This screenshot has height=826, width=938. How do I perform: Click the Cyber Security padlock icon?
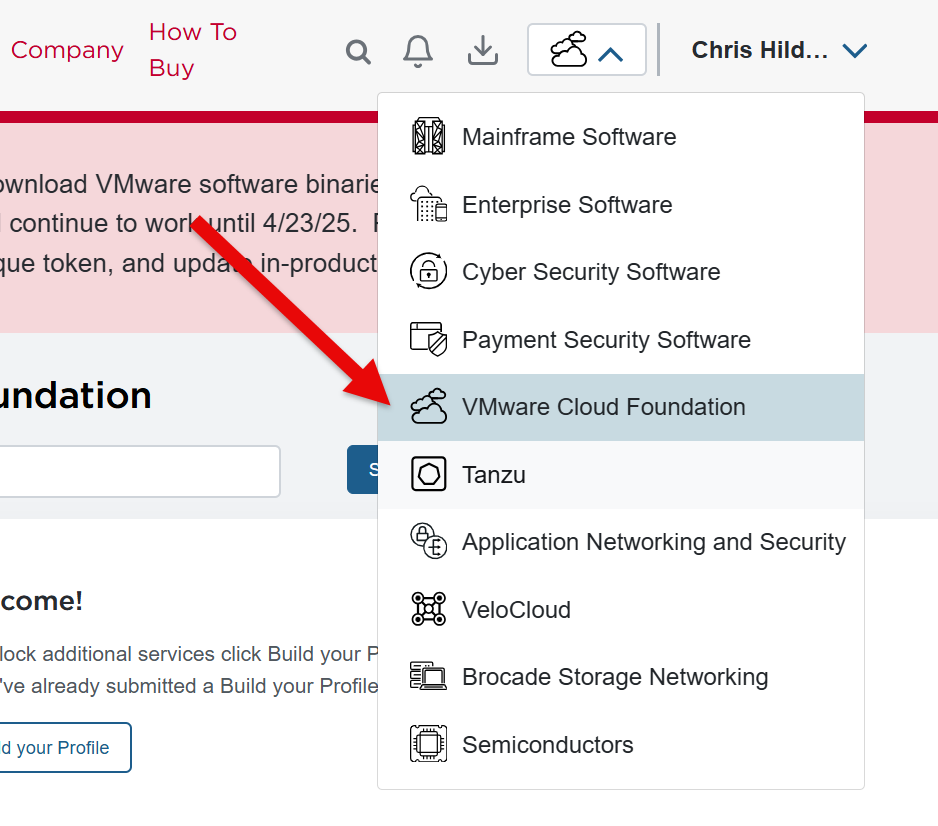point(429,272)
